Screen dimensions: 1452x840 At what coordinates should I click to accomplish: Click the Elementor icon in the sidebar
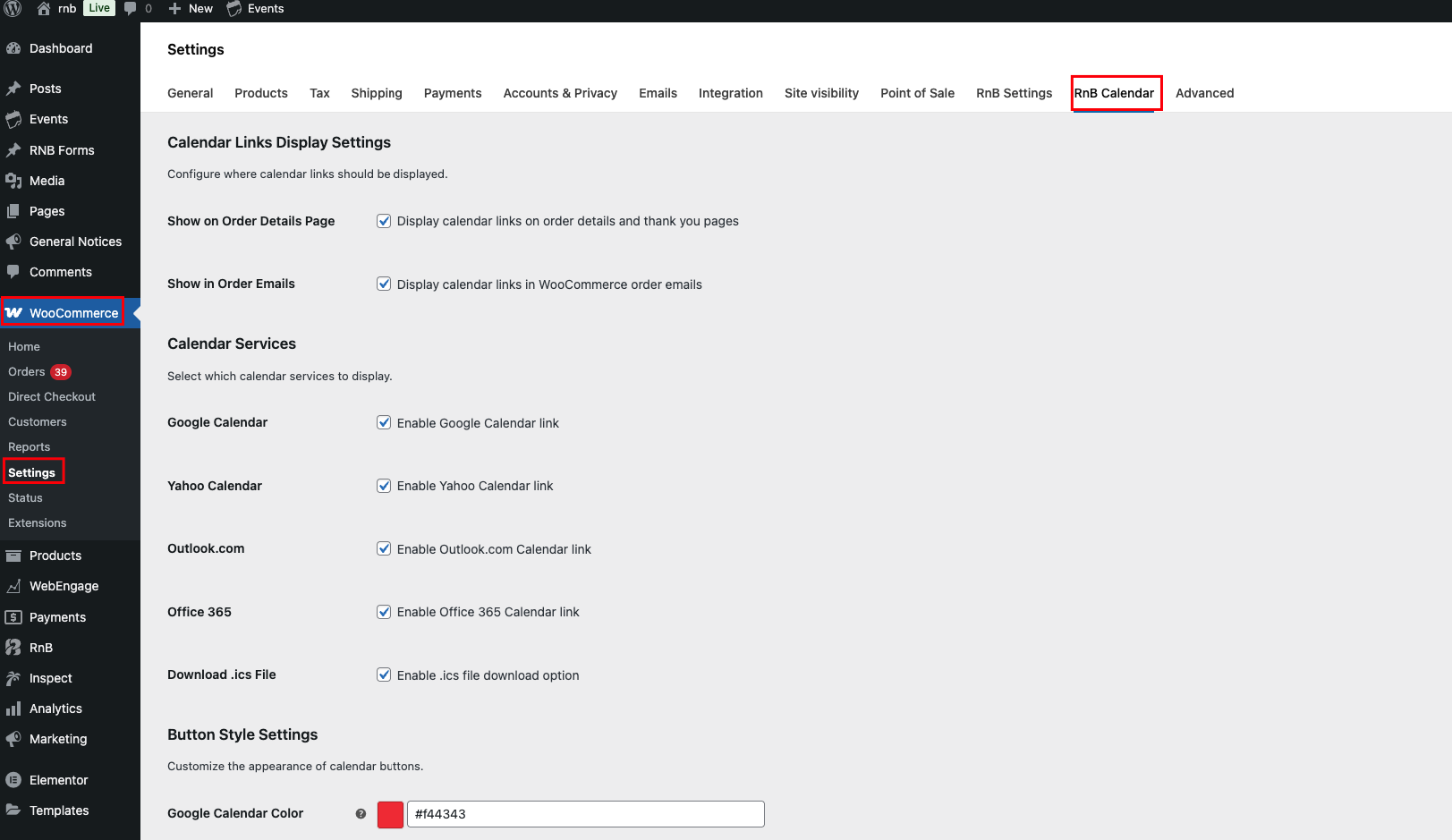coord(13,780)
